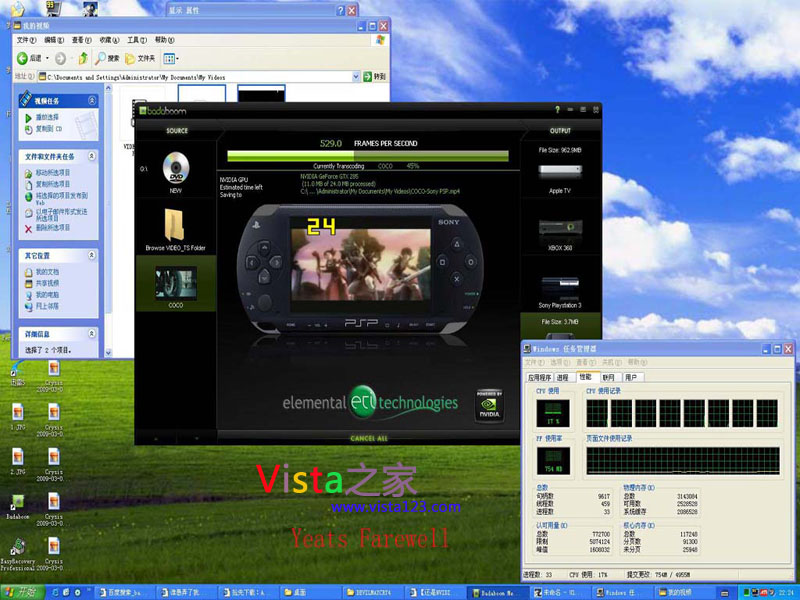Switch to 用户 tab in Task Manager

click(631, 378)
